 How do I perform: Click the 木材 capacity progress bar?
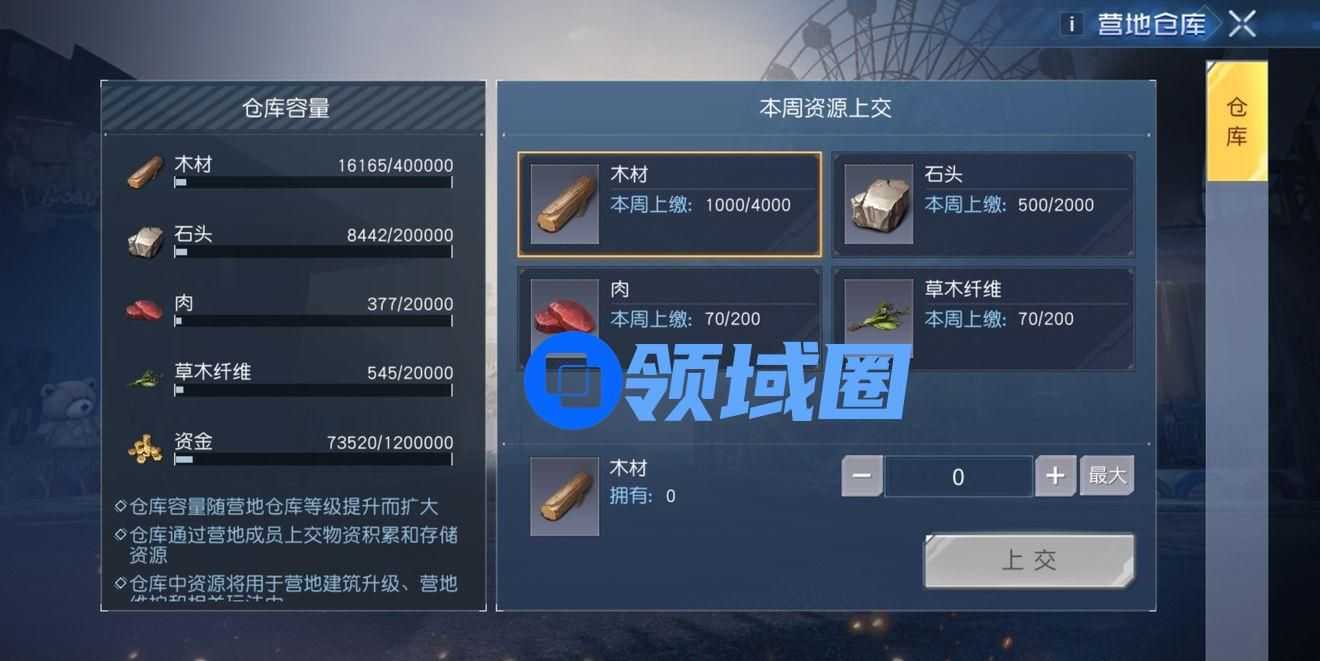pyautogui.click(x=313, y=183)
